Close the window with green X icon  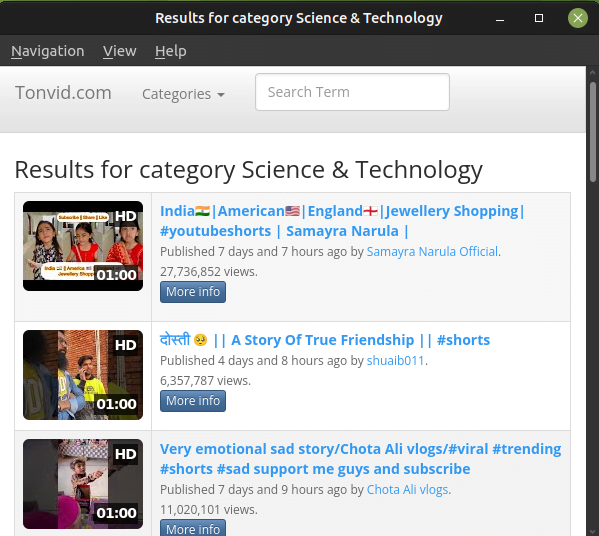click(x=578, y=18)
